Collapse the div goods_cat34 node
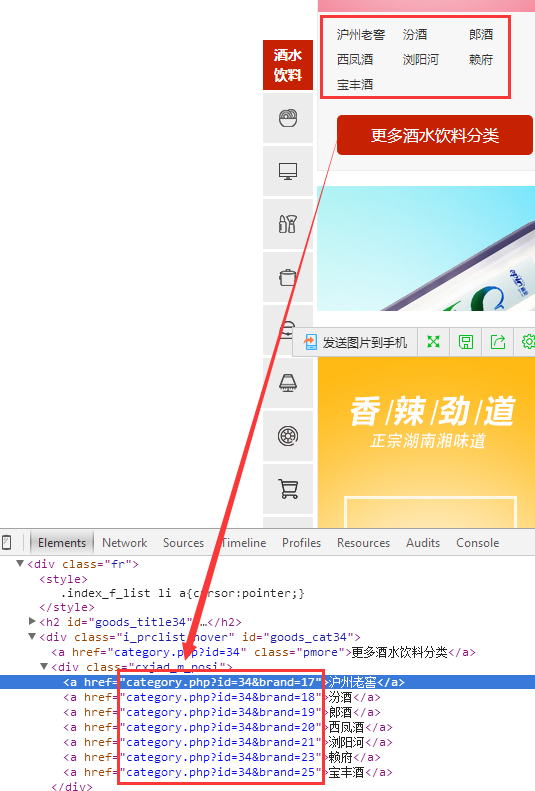The width and height of the screenshot is (535, 791). 32,637
